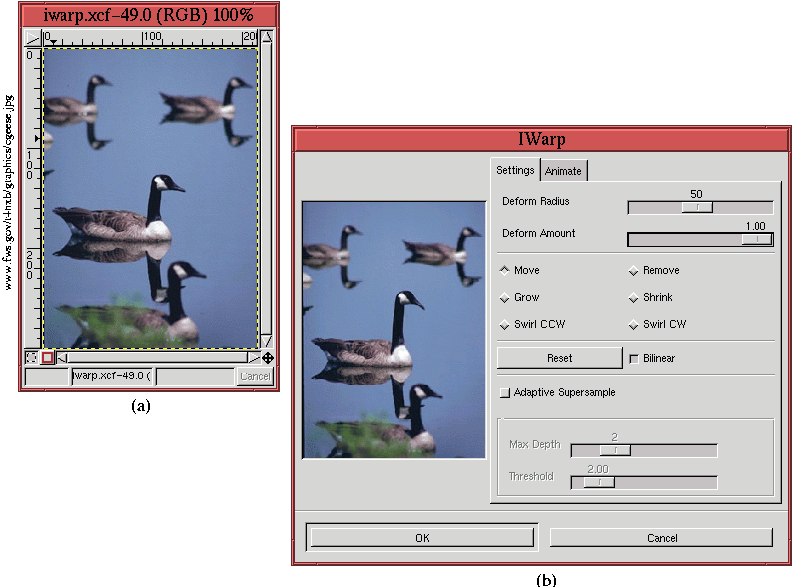Select the Shrink deform mode
The width and height of the screenshot is (792, 587).
633,297
